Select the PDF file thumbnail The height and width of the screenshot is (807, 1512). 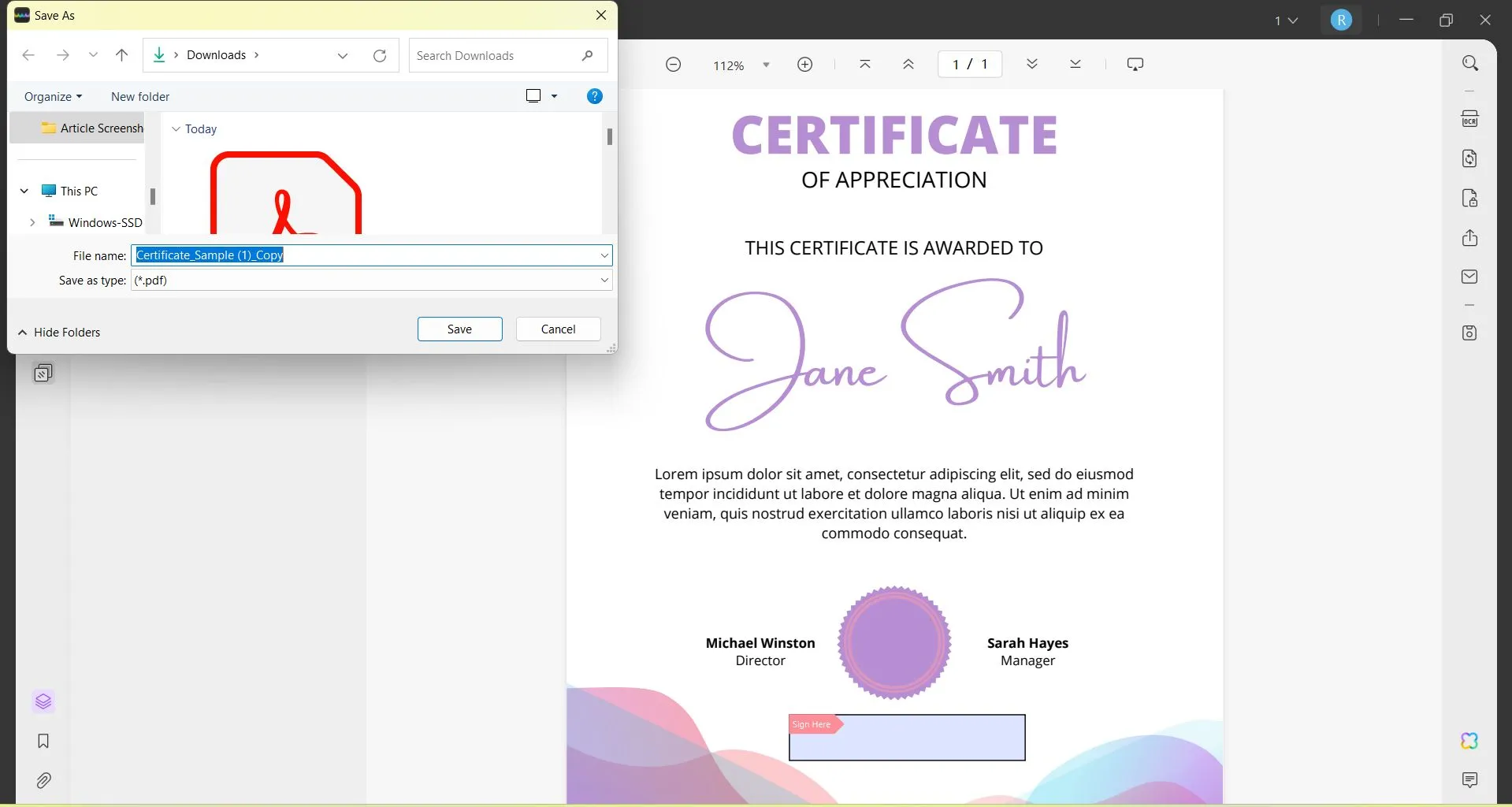point(286,193)
